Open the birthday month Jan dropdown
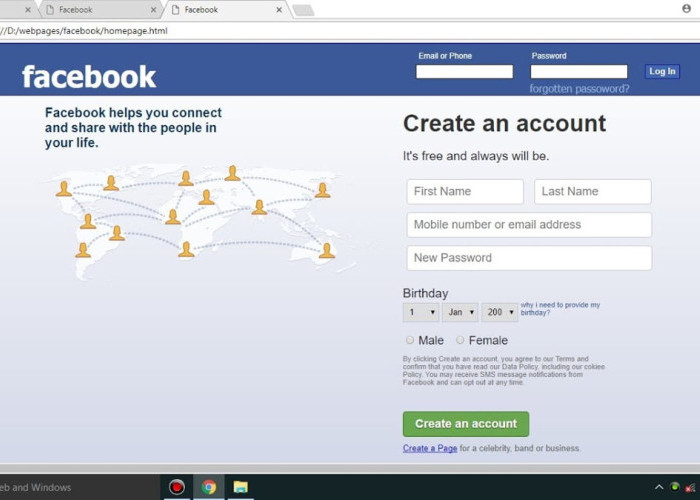The image size is (700, 500). point(460,312)
